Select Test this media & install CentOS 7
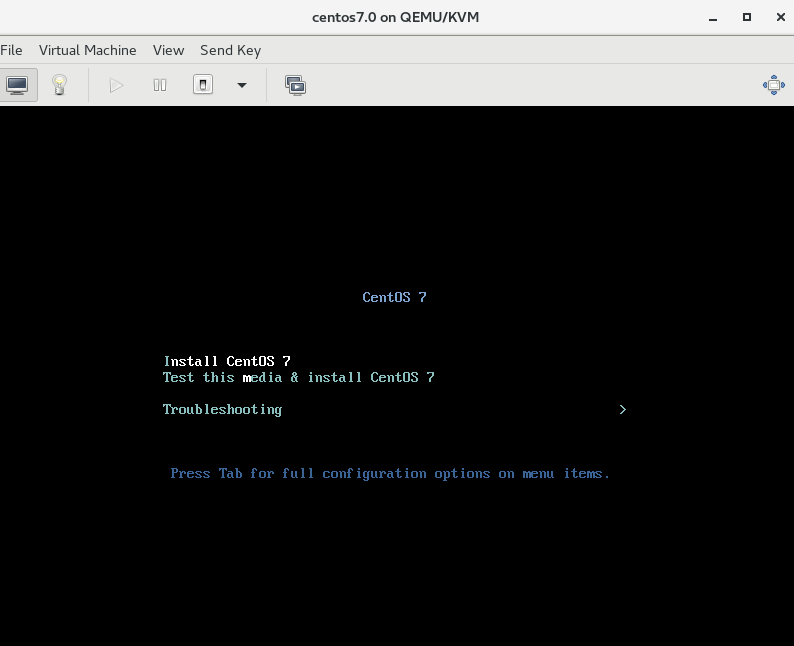 pos(298,377)
